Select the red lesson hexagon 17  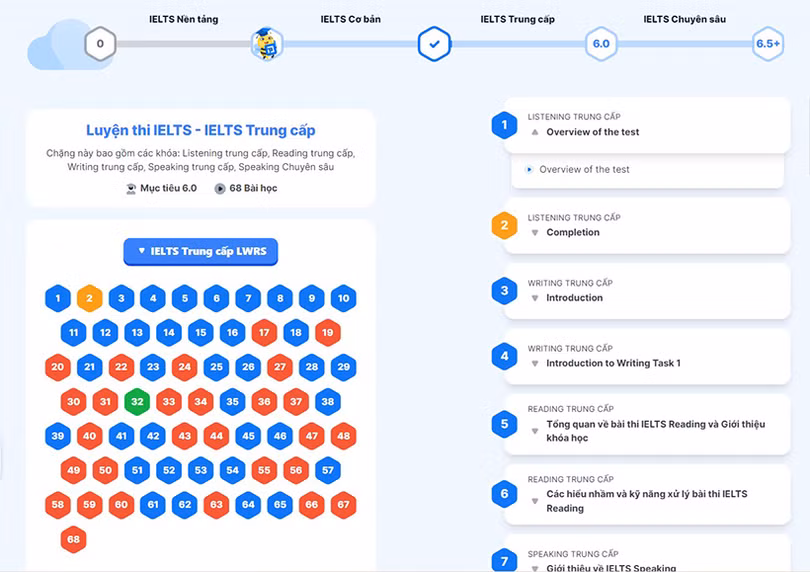tap(264, 332)
